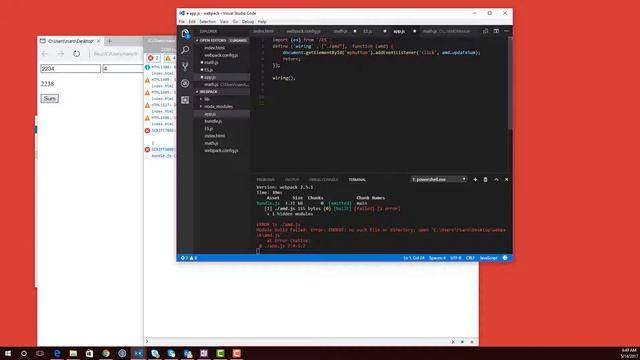
Task: Open the Debug view in the activity bar
Action: 185,83
